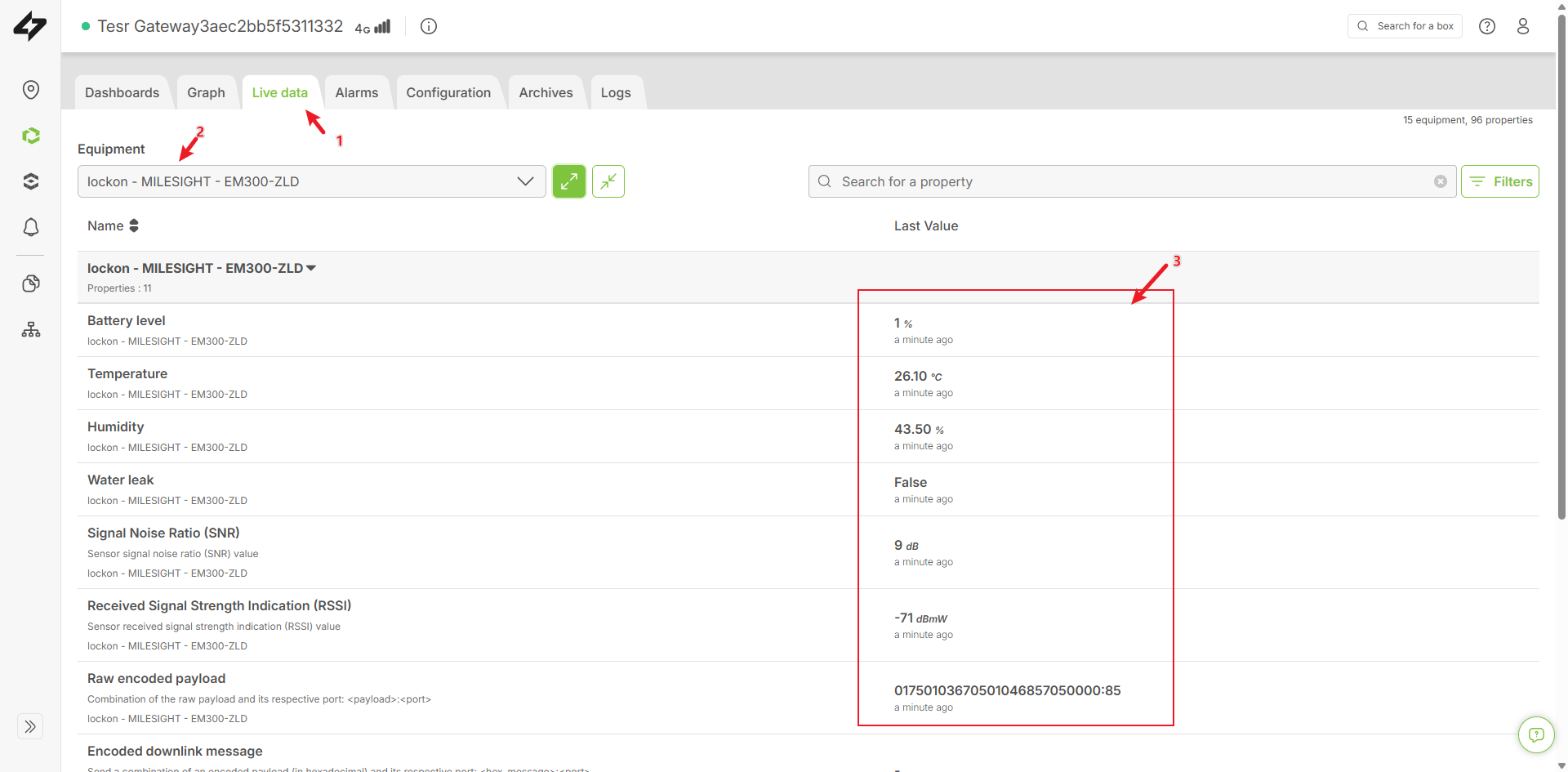Open the Alarms tab

[357, 92]
